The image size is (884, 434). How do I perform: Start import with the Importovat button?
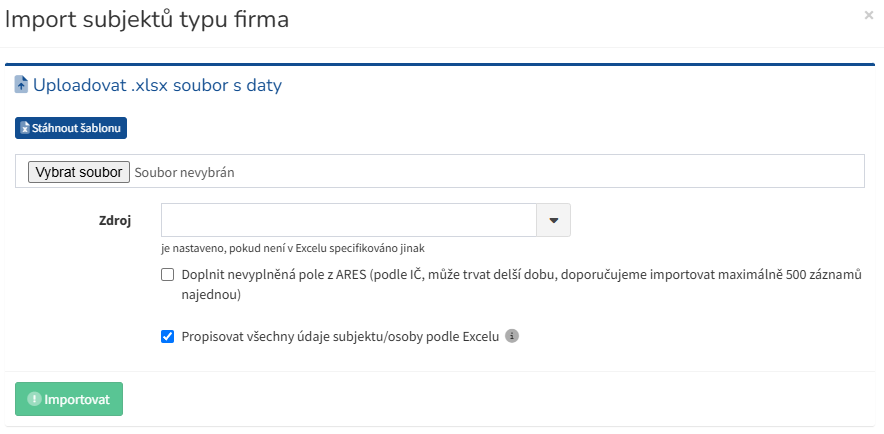(x=69, y=399)
